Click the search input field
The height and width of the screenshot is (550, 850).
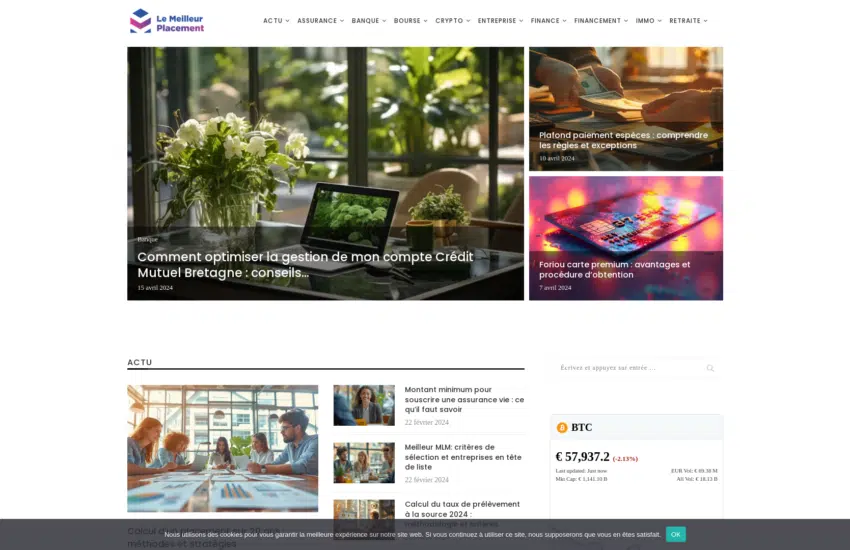625,368
